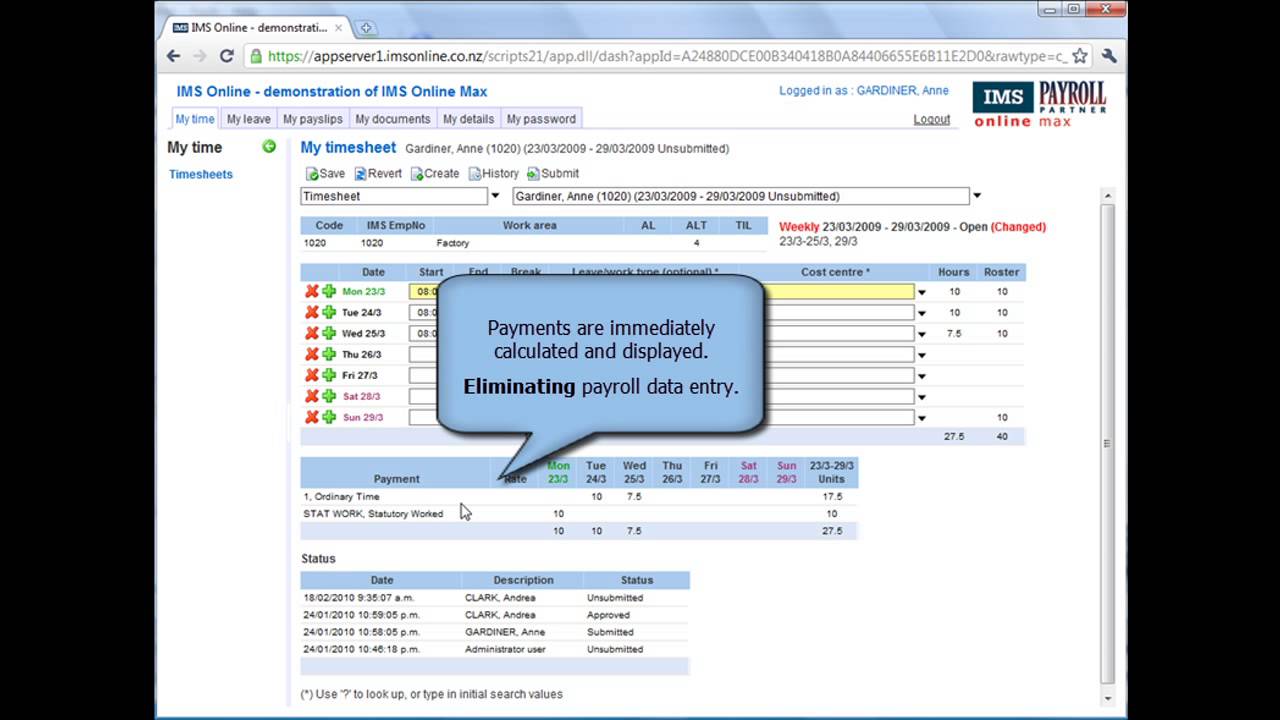Switch to the My details tab
Image resolution: width=1280 pixels, height=720 pixels.
tap(468, 119)
